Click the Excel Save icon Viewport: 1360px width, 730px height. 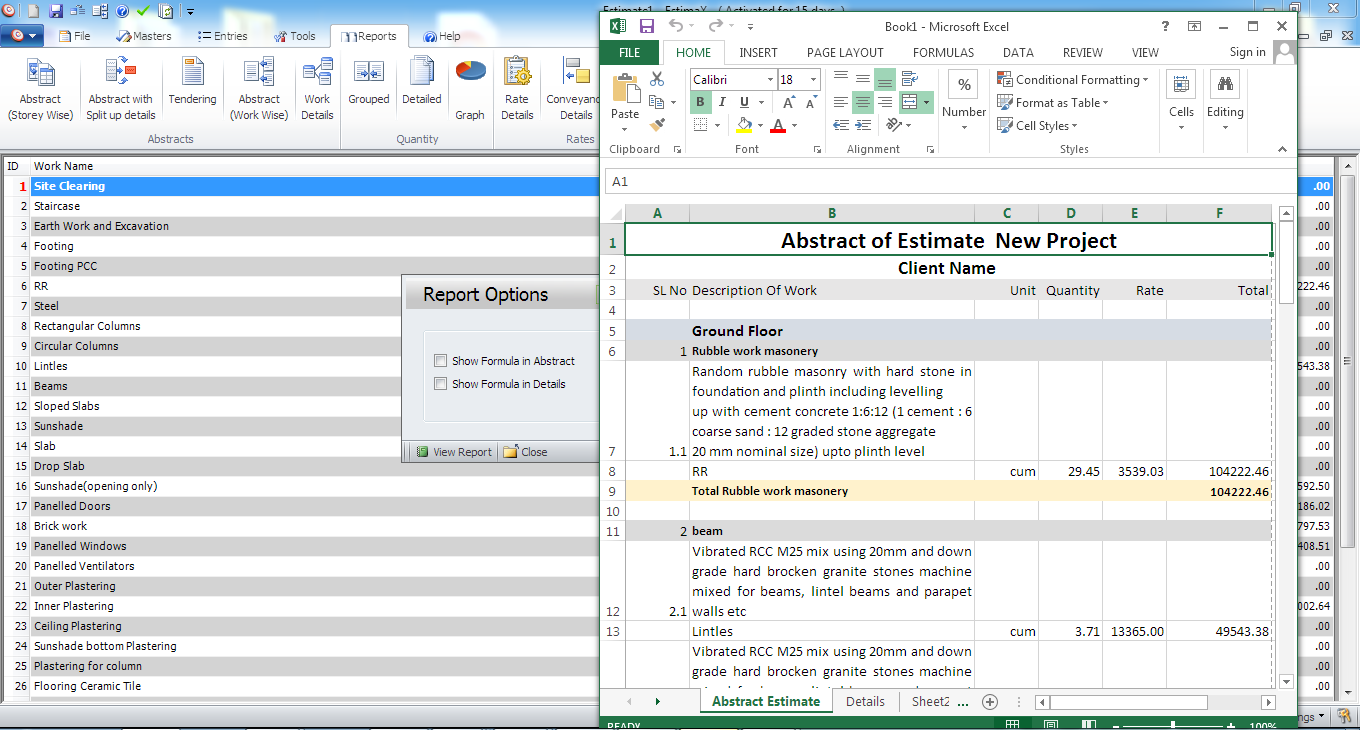pyautogui.click(x=646, y=26)
